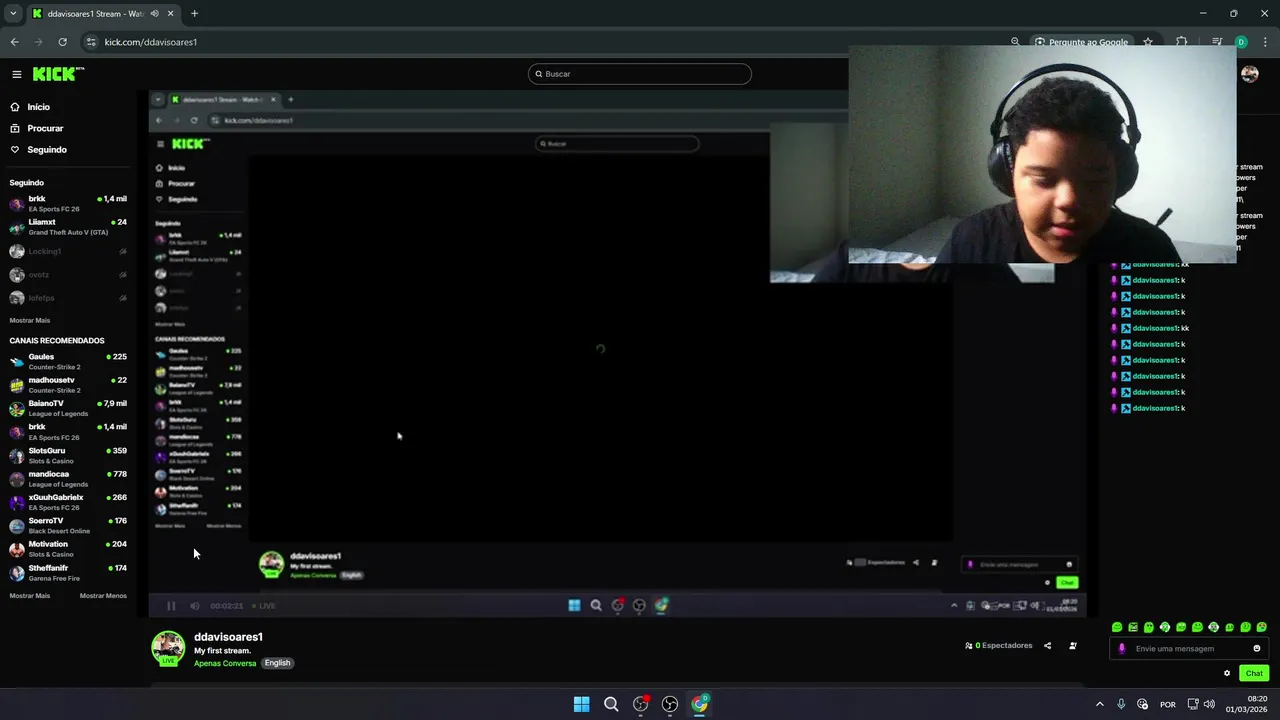The width and height of the screenshot is (1280, 720).
Task: Open Windows Start menu
Action: pos(581,704)
